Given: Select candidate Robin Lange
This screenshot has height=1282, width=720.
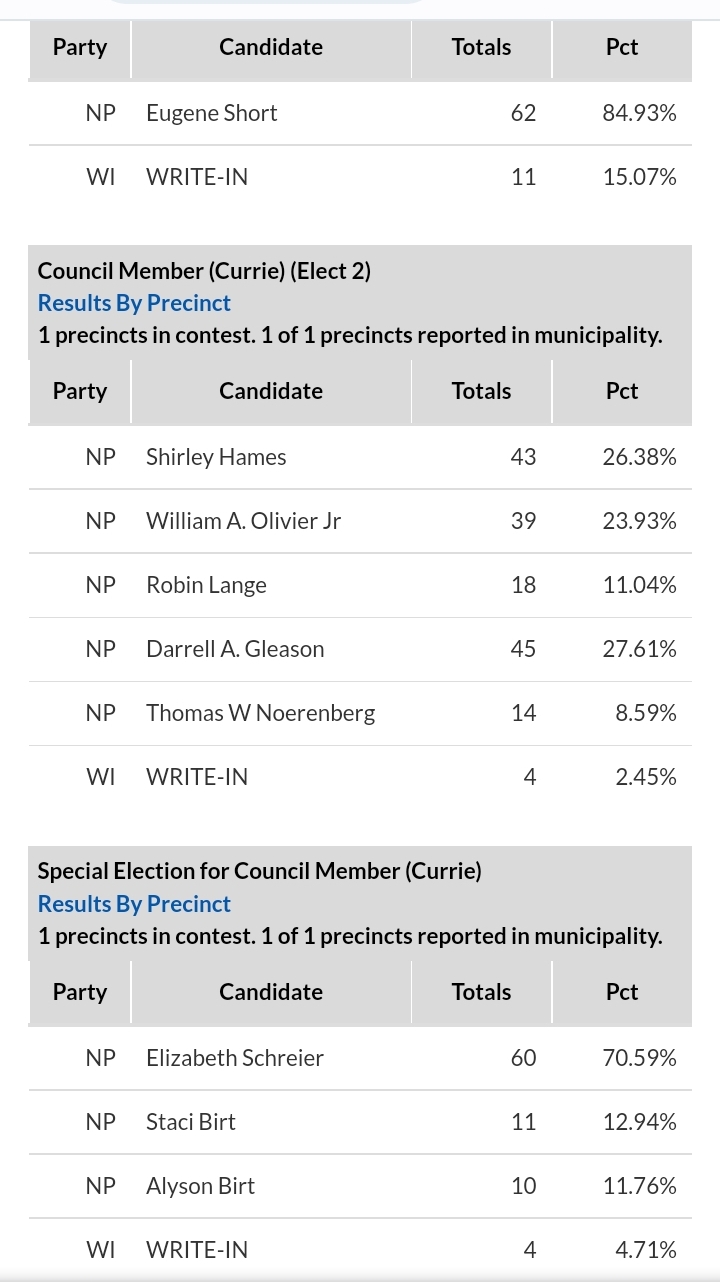Looking at the screenshot, I should click(x=206, y=585).
